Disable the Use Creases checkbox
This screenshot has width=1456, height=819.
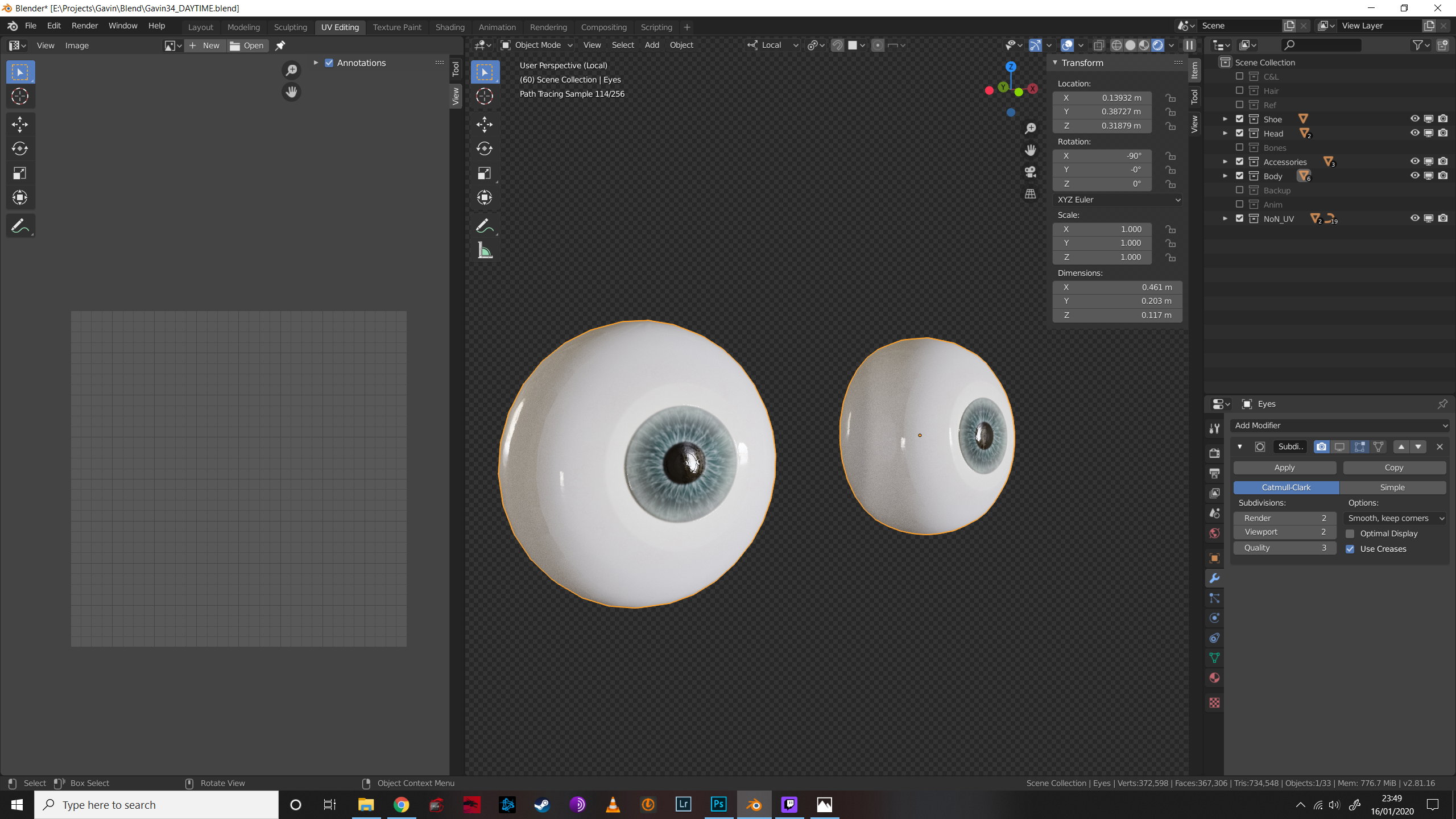click(1350, 549)
